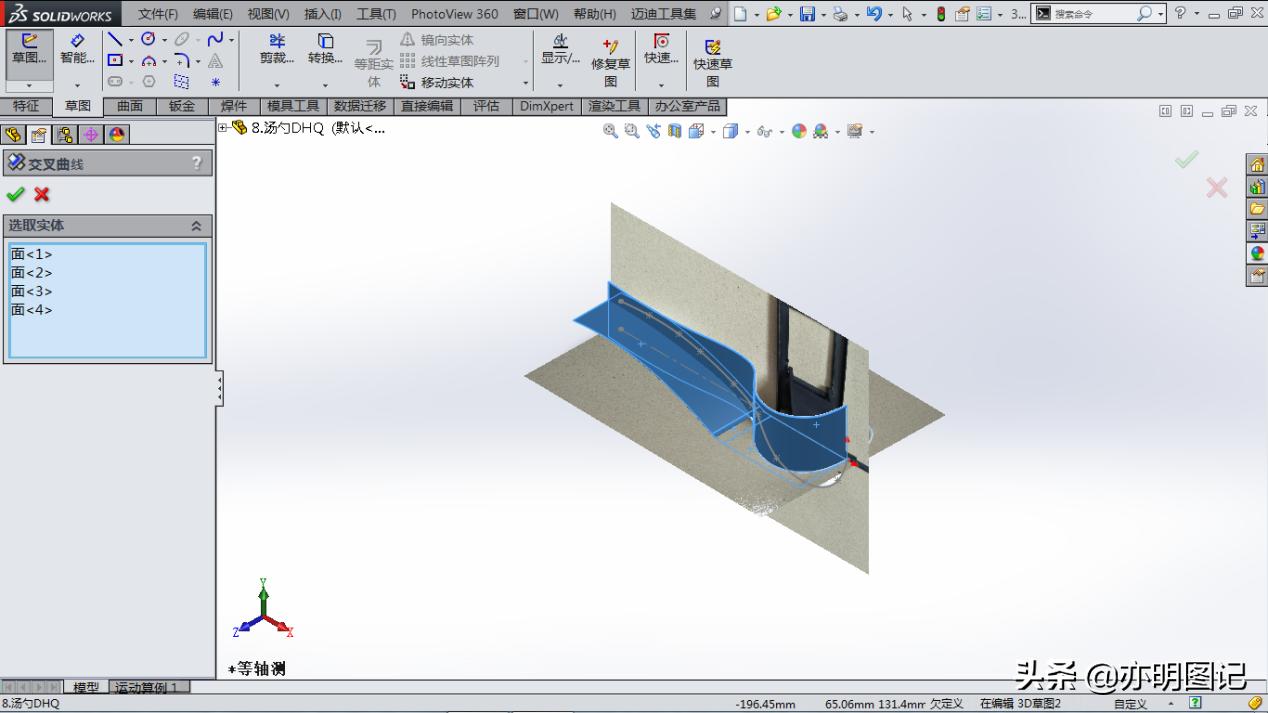Click the Zoom to Fit icon in heads-up toolbar
Viewport: 1268px width, 713px height.
tap(611, 131)
